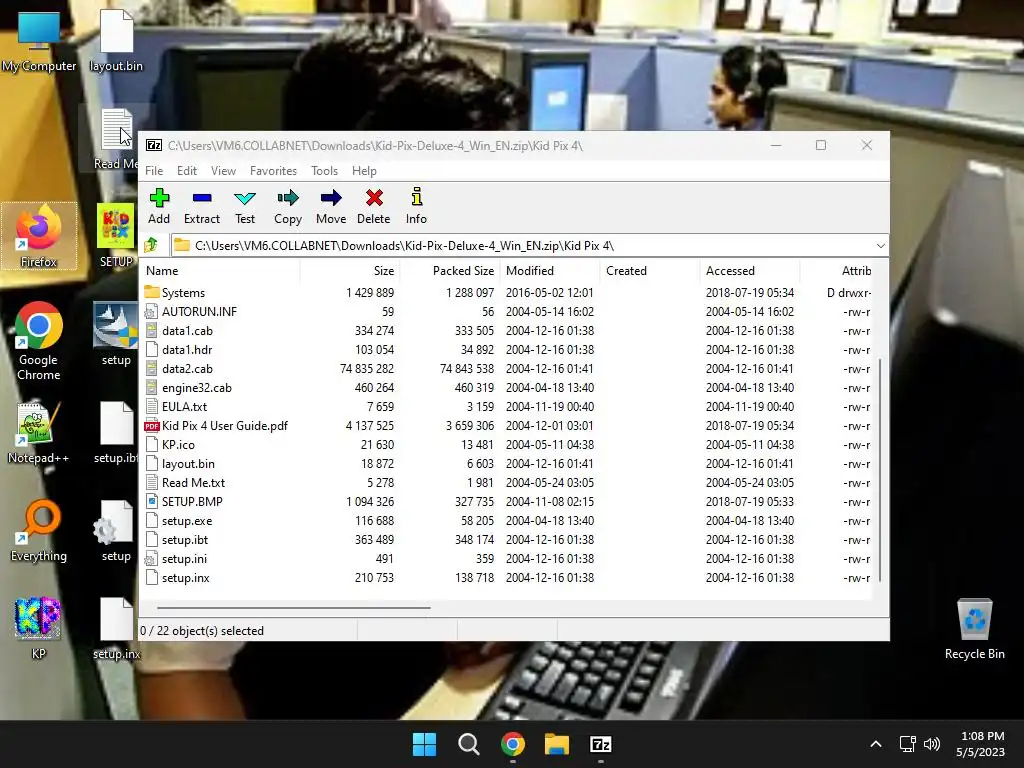Select layout.bin desktop icon
The image size is (1024, 768).
[x=116, y=40]
